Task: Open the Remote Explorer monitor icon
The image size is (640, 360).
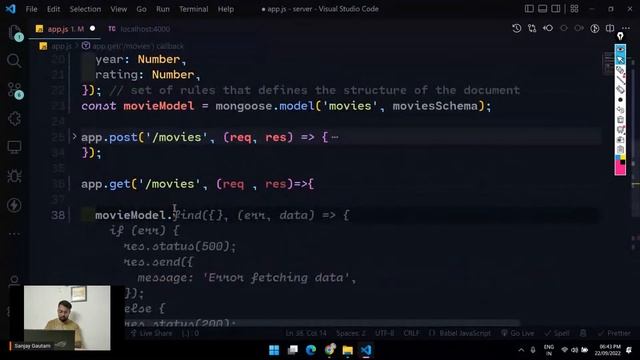Action: coord(14,147)
